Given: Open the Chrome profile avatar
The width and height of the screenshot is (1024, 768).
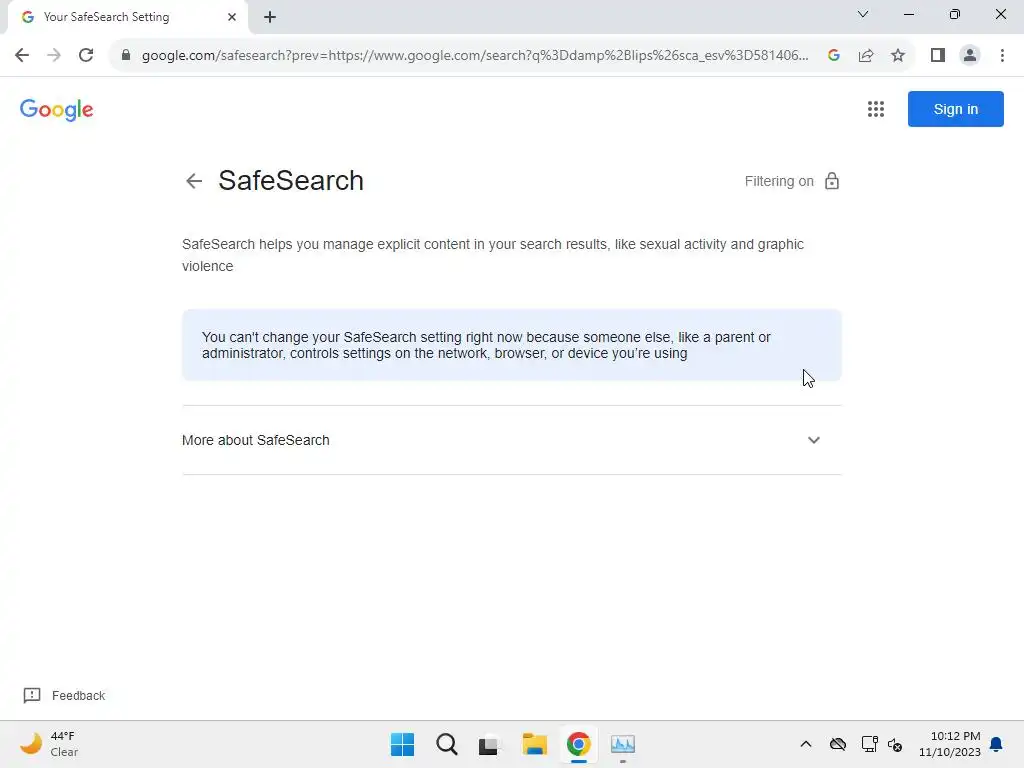Looking at the screenshot, I should tap(970, 55).
